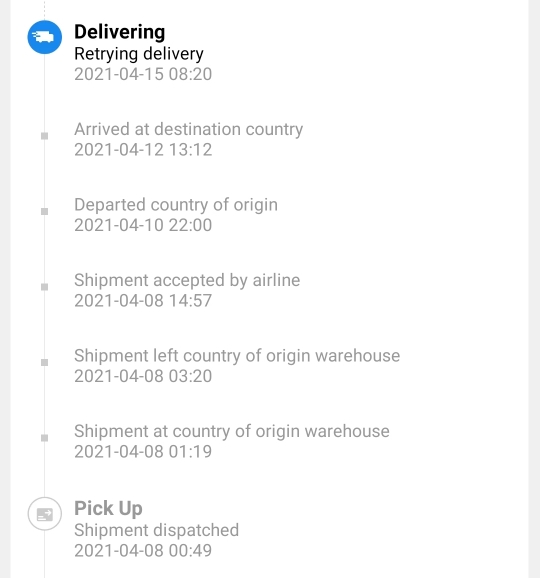Tap the Retrying delivery status text
Viewport: 540px width, 578px height.
click(139, 54)
